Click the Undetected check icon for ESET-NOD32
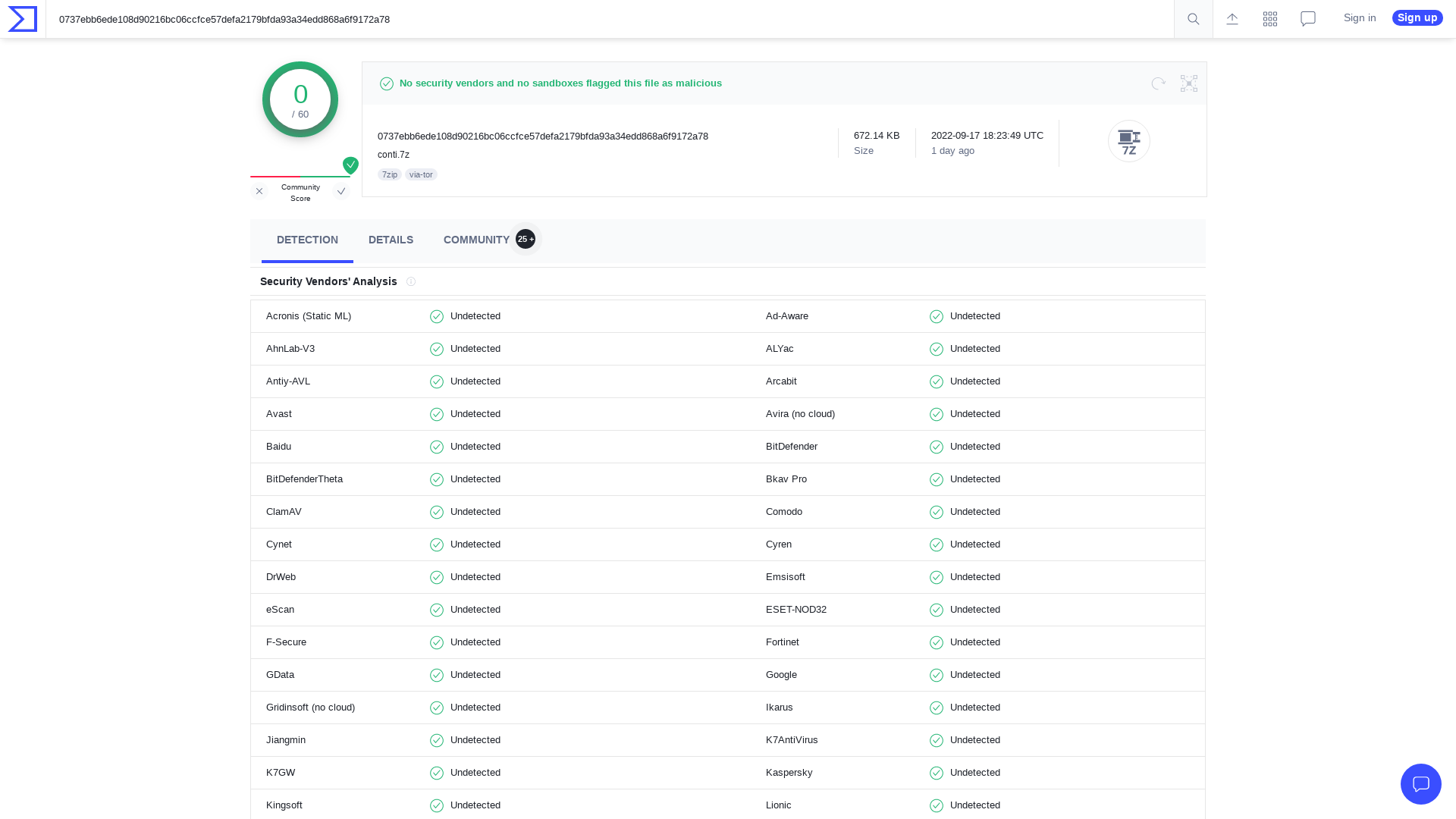This screenshot has width=1456, height=819. coord(937,610)
